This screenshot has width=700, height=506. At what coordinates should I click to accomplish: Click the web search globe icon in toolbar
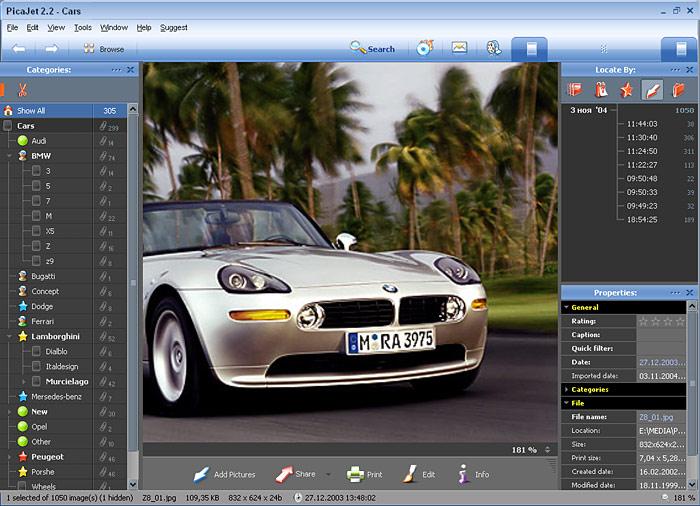tap(493, 48)
